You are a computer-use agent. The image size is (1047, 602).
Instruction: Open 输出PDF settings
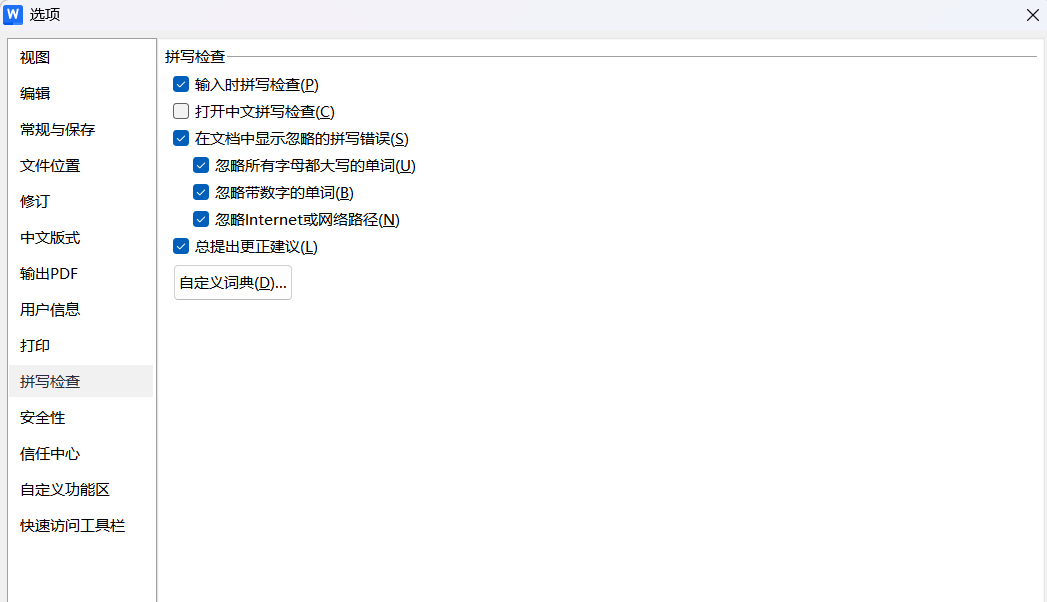49,274
